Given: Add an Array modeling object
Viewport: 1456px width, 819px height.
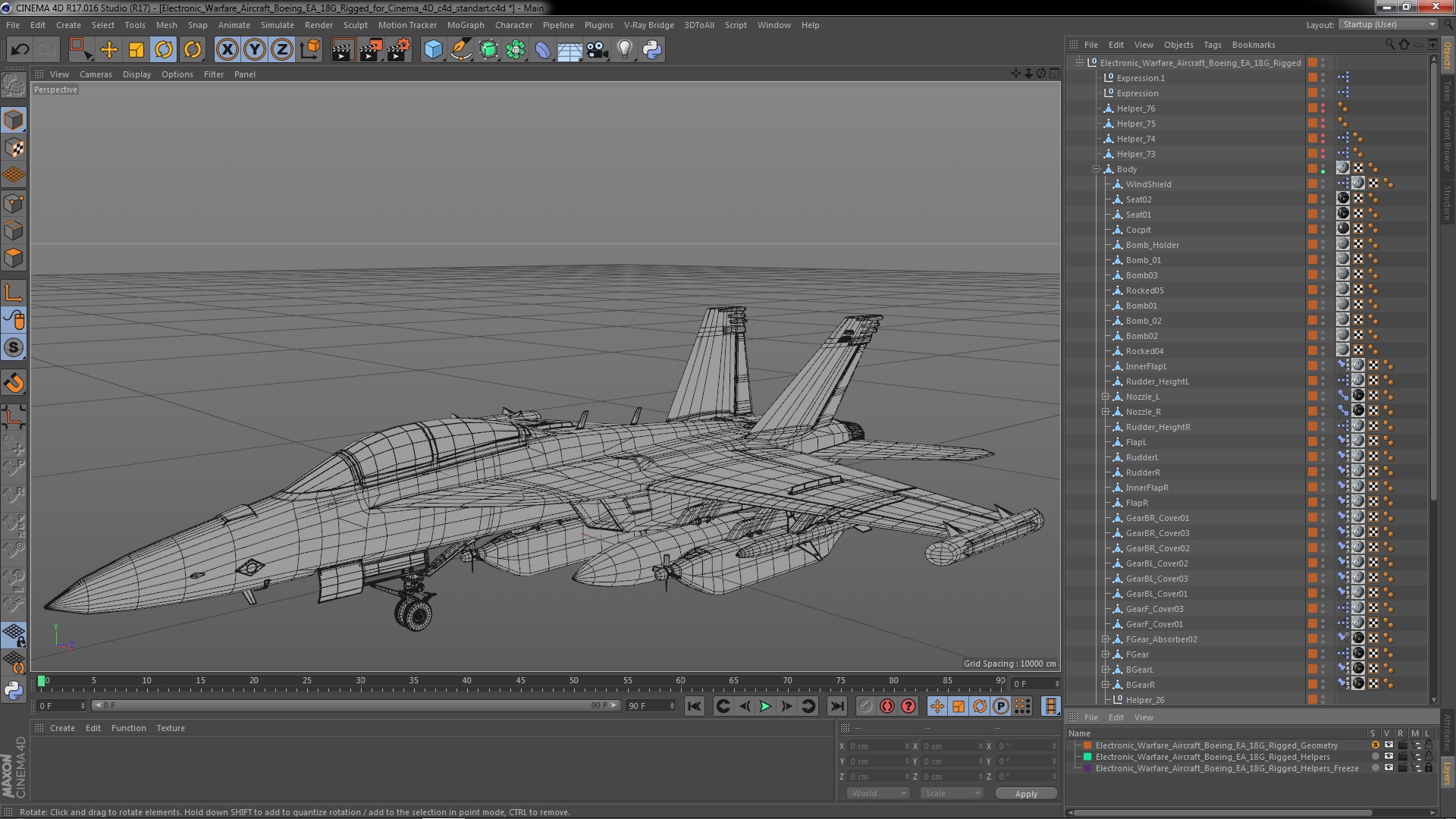Looking at the screenshot, I should pyautogui.click(x=516, y=50).
